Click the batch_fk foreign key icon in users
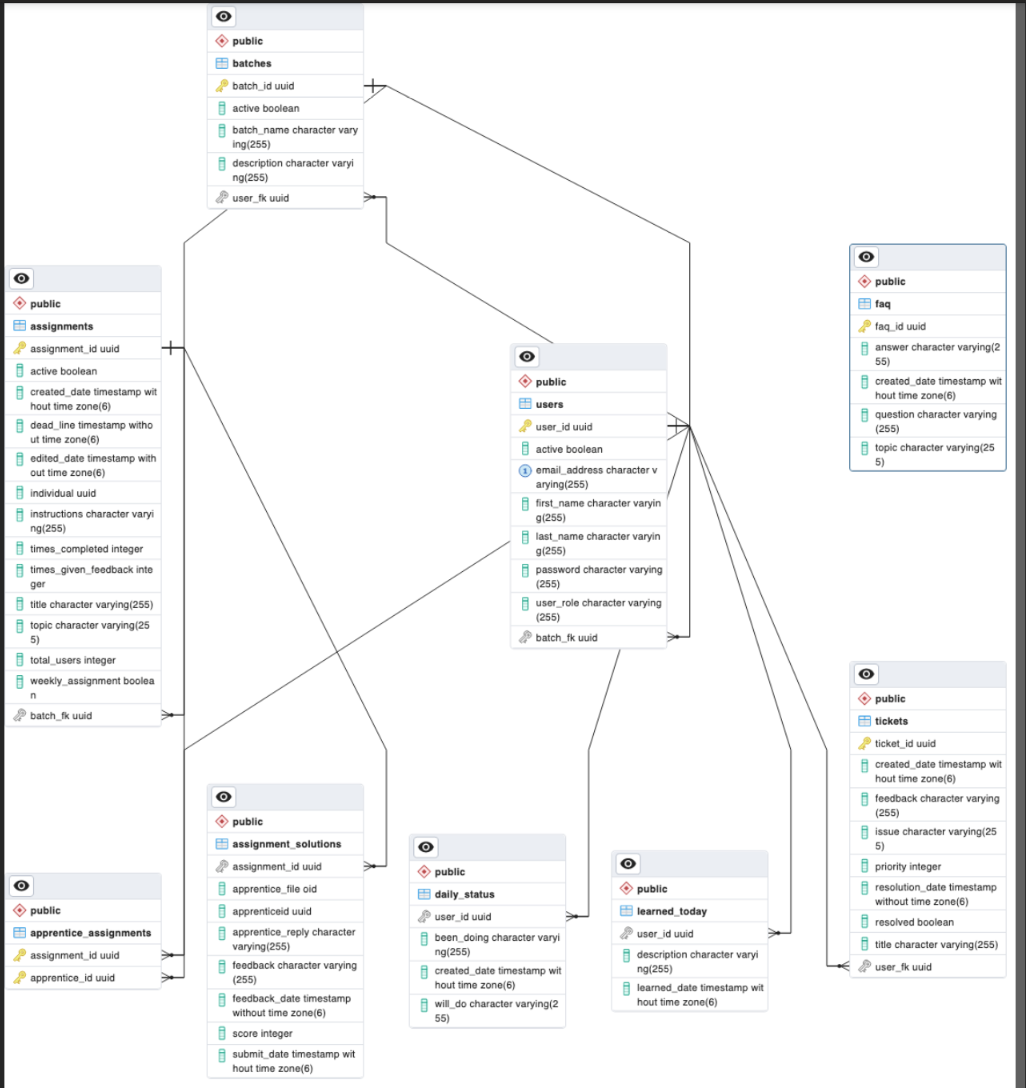 (525, 637)
